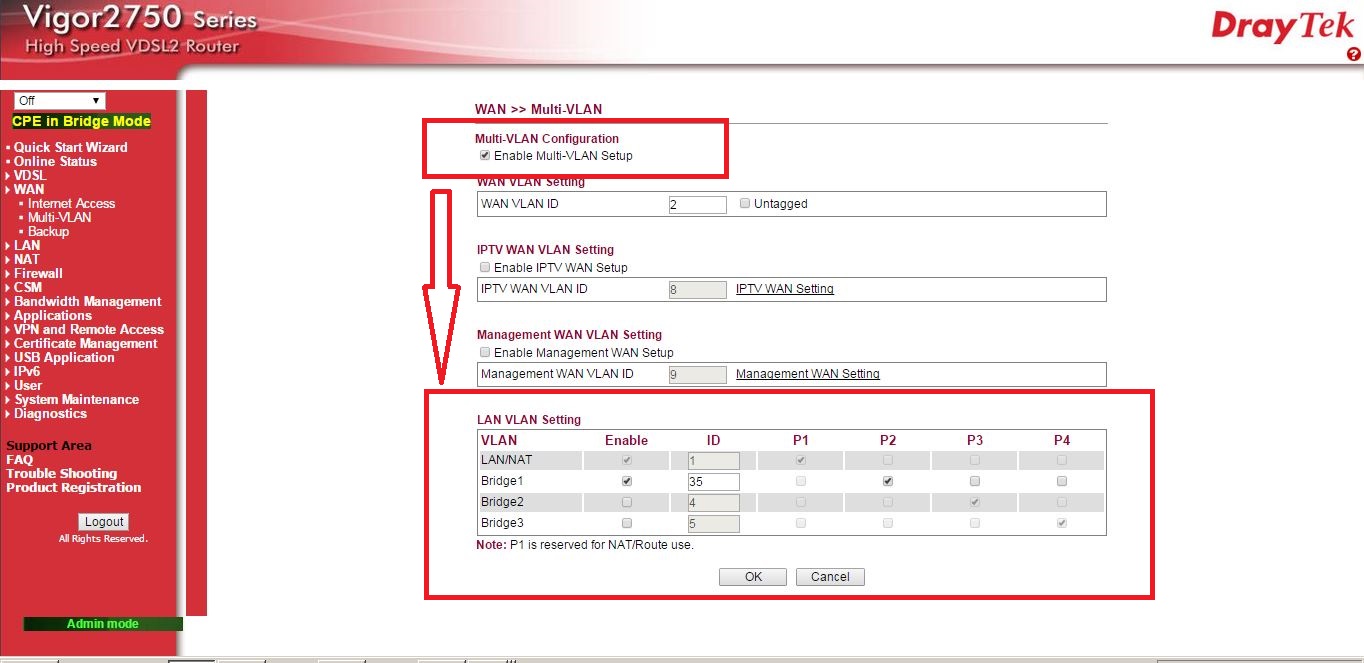Select Multi-VLAN submenu item
Viewport: 1364px width, 663px height.
coord(59,217)
